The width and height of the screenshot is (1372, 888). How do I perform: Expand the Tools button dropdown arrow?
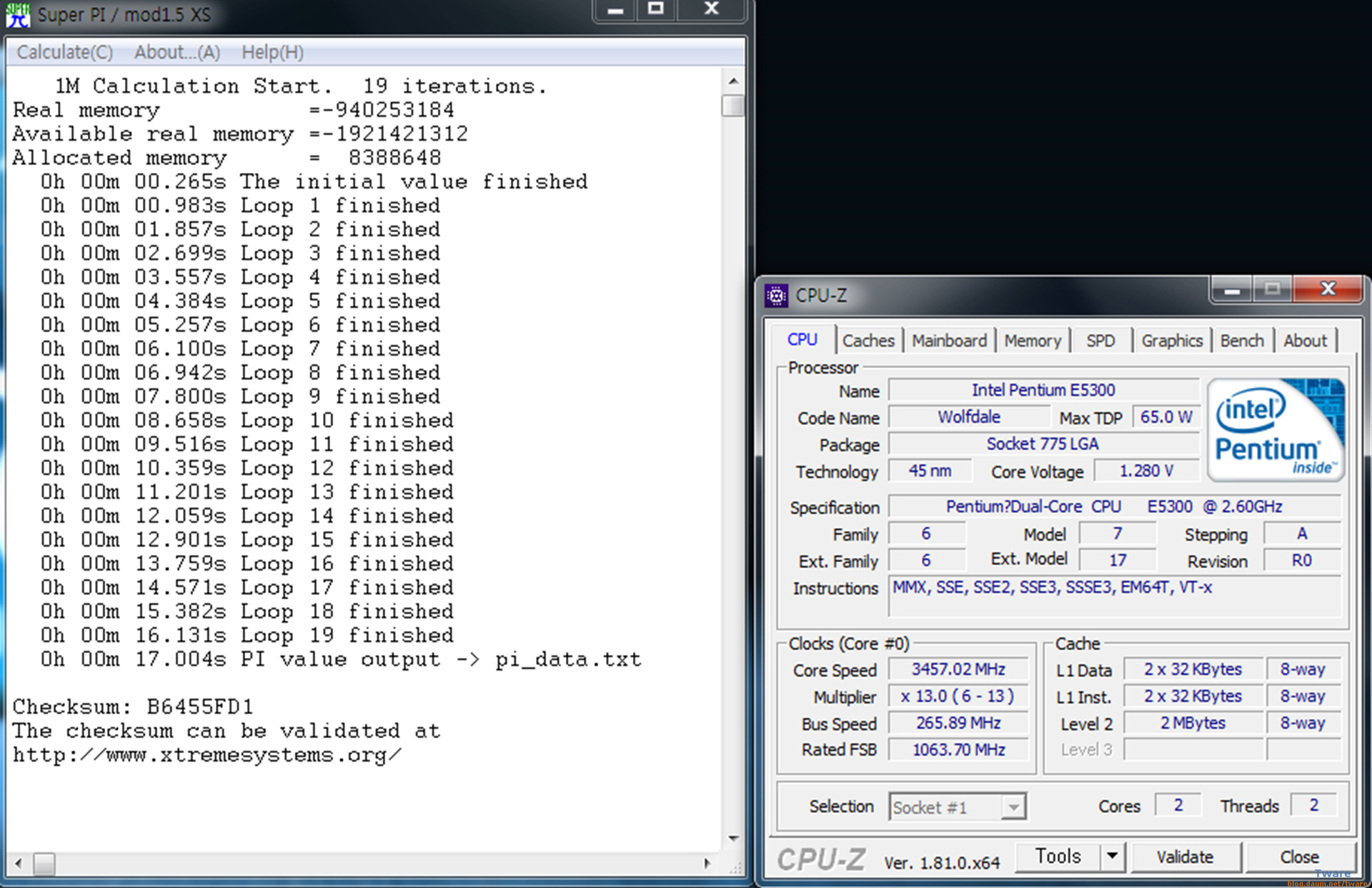1112,856
